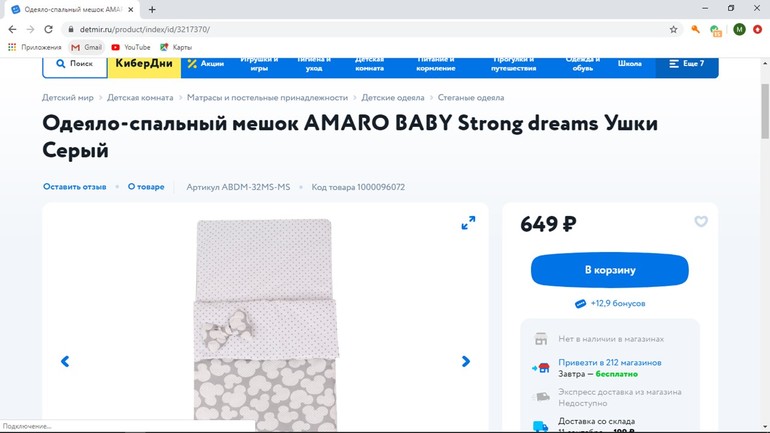Show previous product photo arrow
This screenshot has width=770, height=433.
tap(65, 361)
